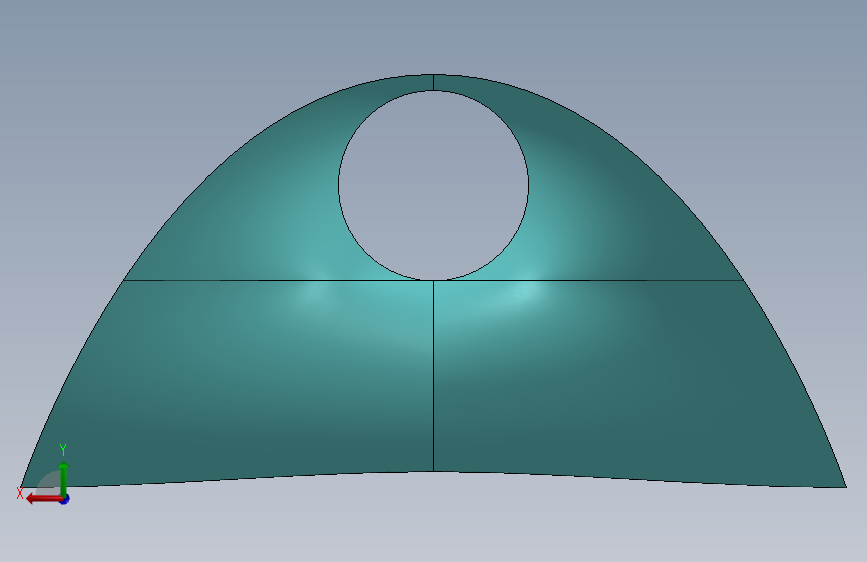Viewport: 867px width, 562px height.
Task: Select the long vertical center edge below the hole
Action: coord(434,376)
